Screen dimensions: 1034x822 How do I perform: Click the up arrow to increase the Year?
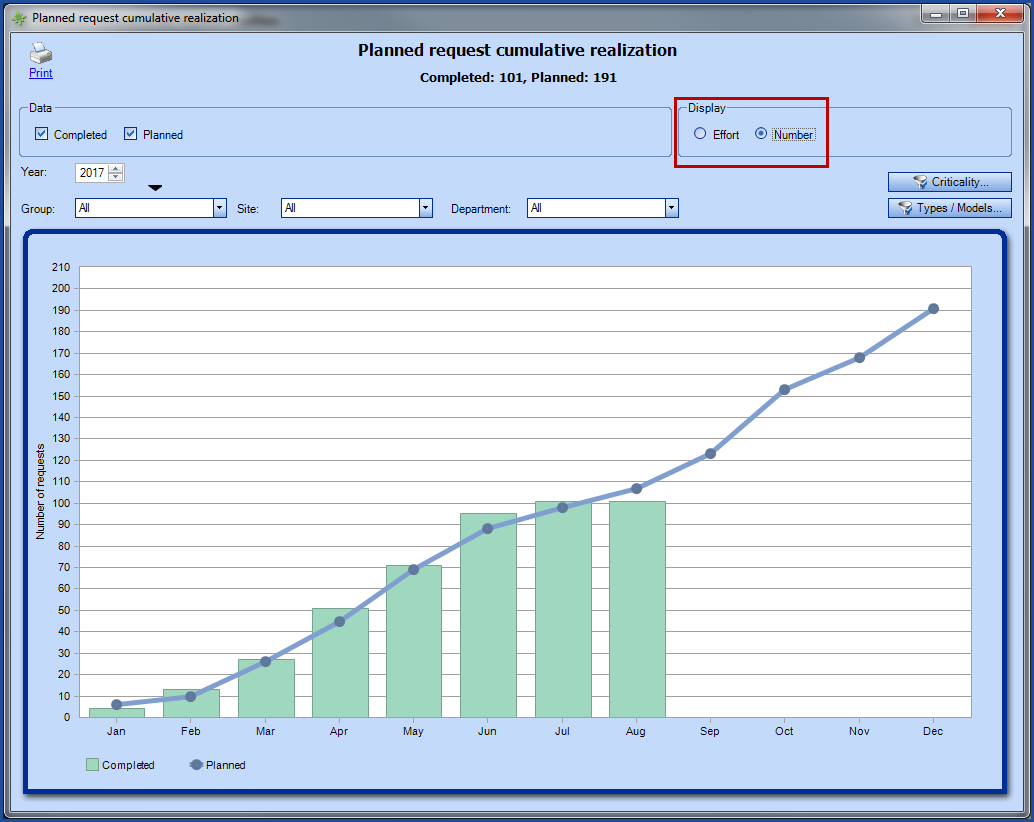pos(115,168)
